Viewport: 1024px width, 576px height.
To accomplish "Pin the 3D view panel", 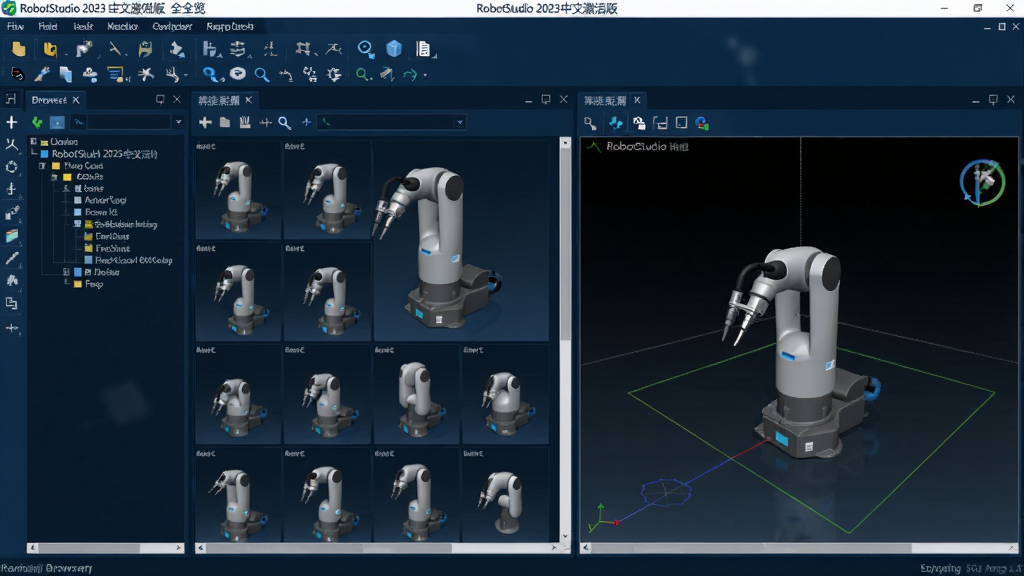I will pos(993,99).
